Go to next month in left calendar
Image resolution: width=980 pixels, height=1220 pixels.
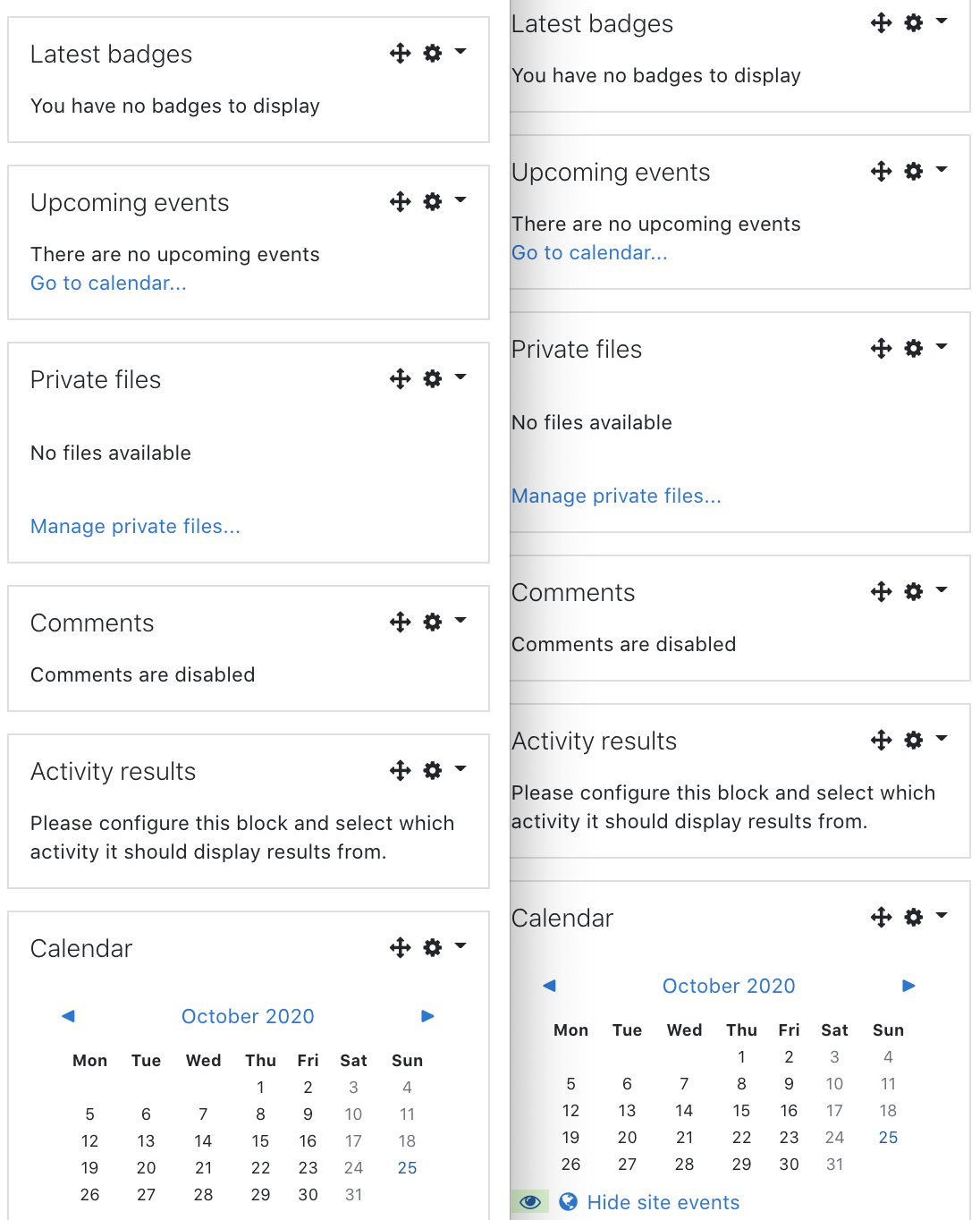click(427, 1016)
